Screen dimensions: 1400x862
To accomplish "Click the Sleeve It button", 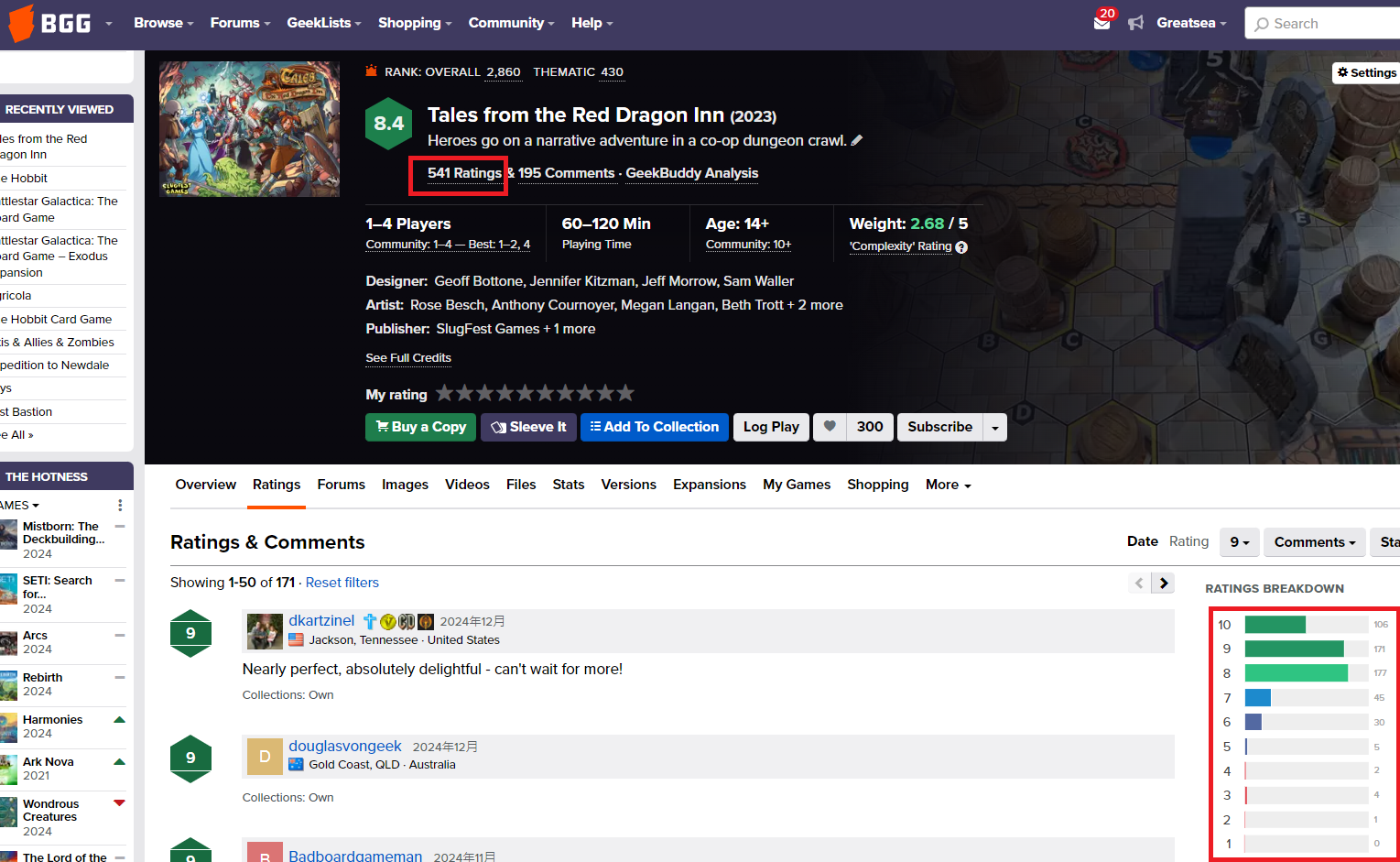I will [528, 427].
